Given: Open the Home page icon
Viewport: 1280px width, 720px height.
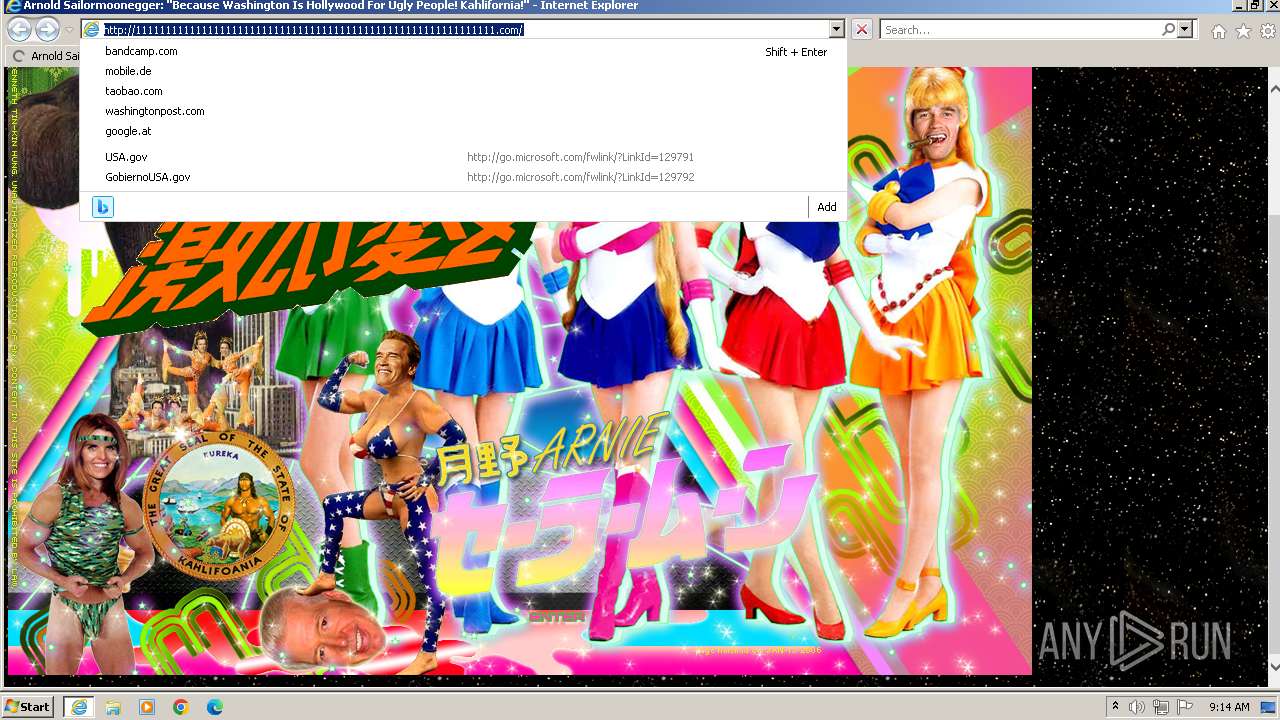Looking at the screenshot, I should click(1218, 31).
